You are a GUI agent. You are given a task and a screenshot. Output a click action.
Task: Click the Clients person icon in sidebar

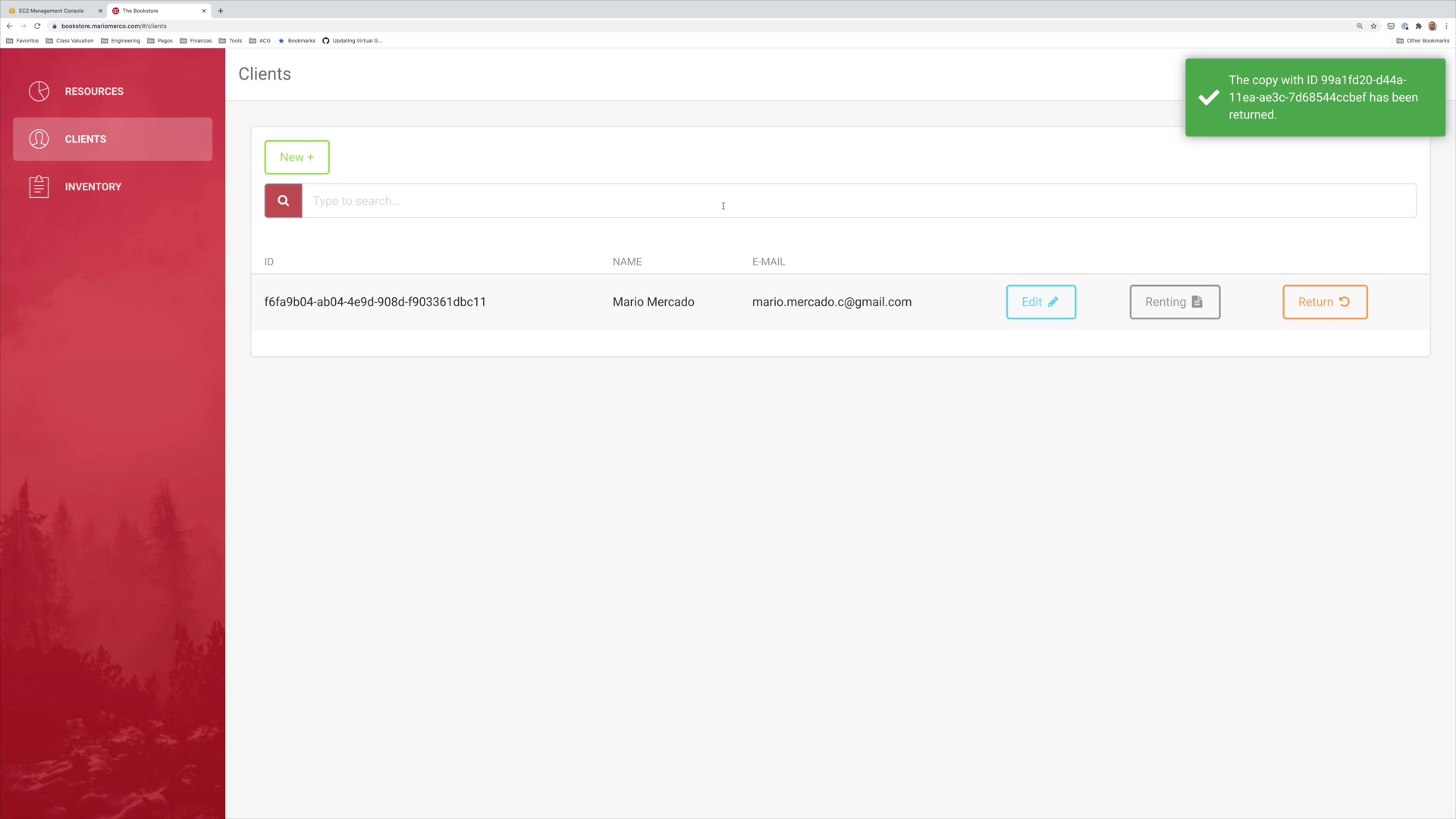click(x=39, y=139)
